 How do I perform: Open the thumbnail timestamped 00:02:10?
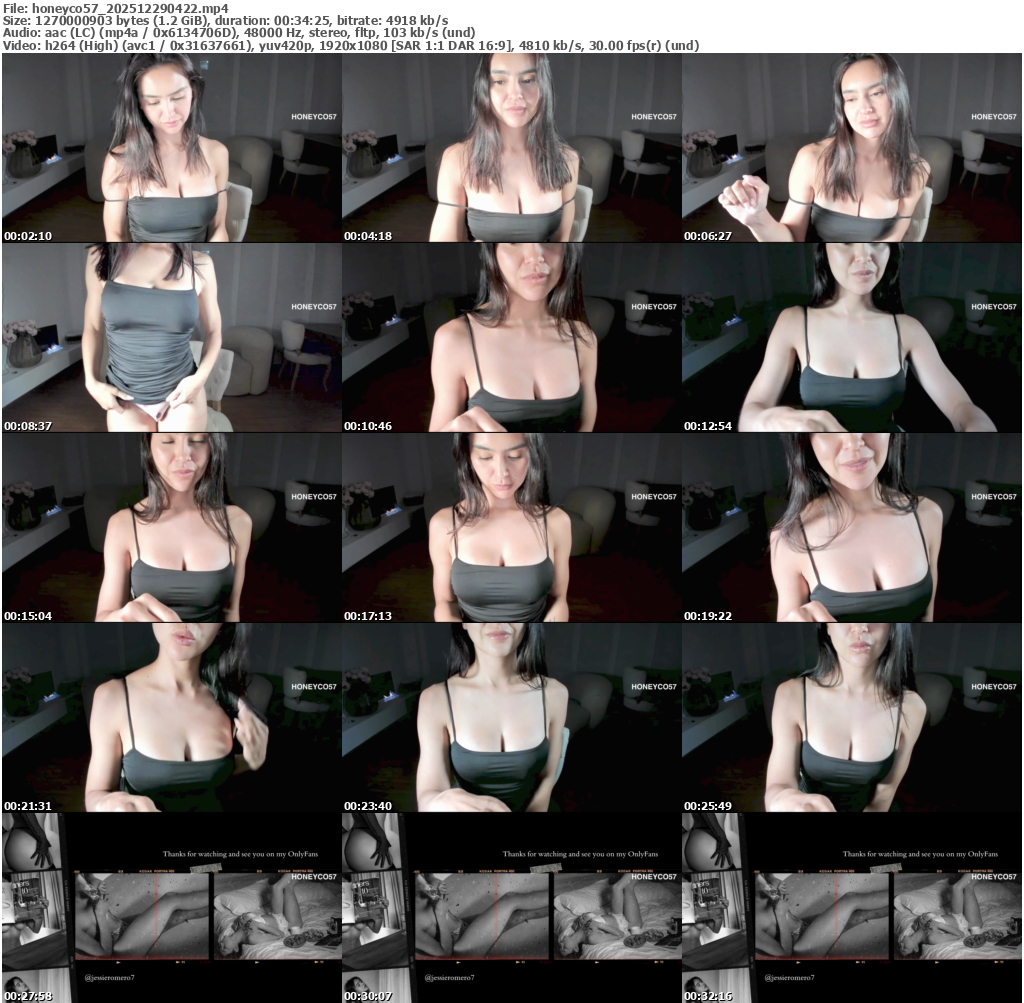point(171,147)
